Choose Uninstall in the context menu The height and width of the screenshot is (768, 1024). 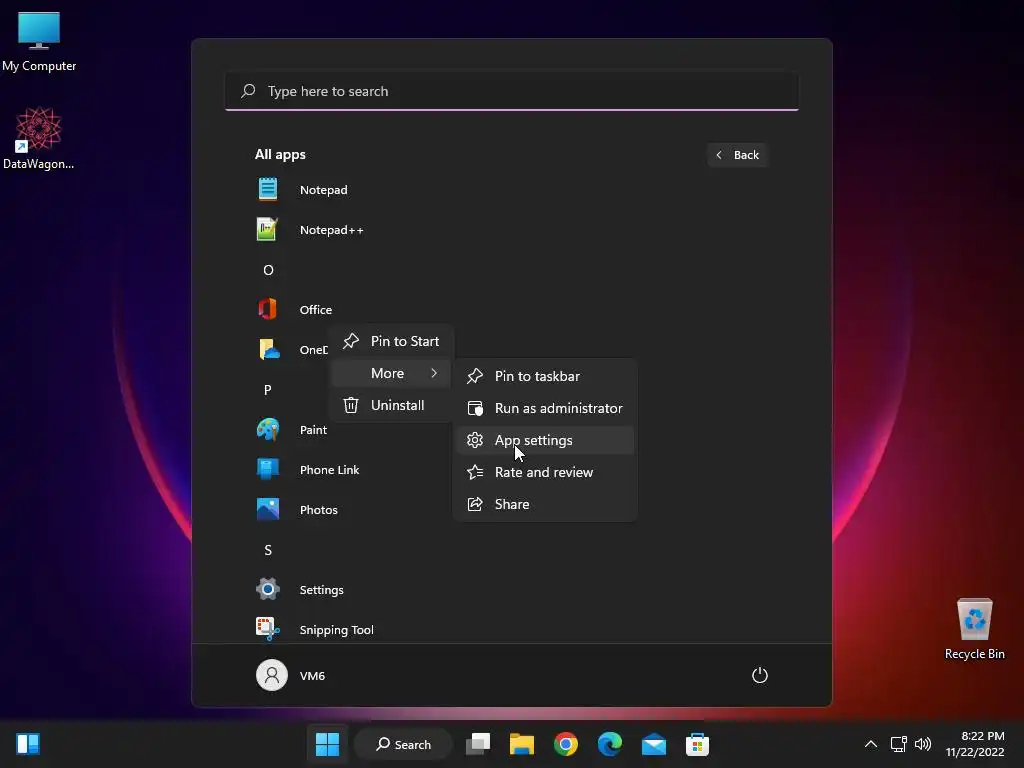coord(391,405)
